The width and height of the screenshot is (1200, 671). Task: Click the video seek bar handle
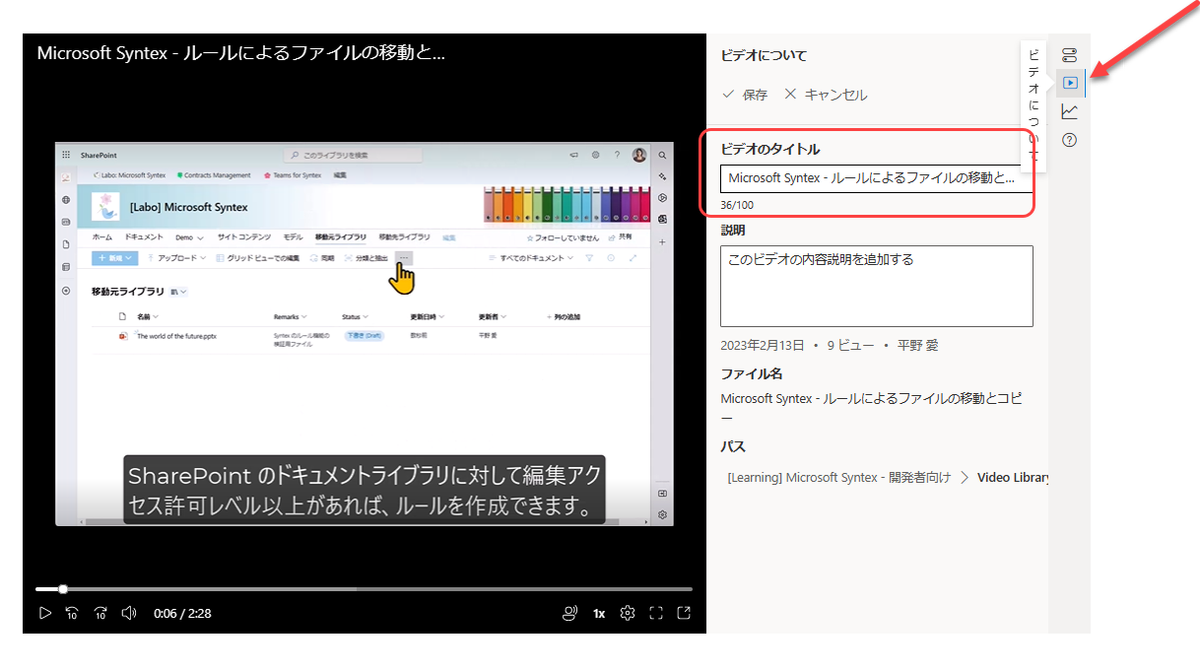pyautogui.click(x=63, y=589)
